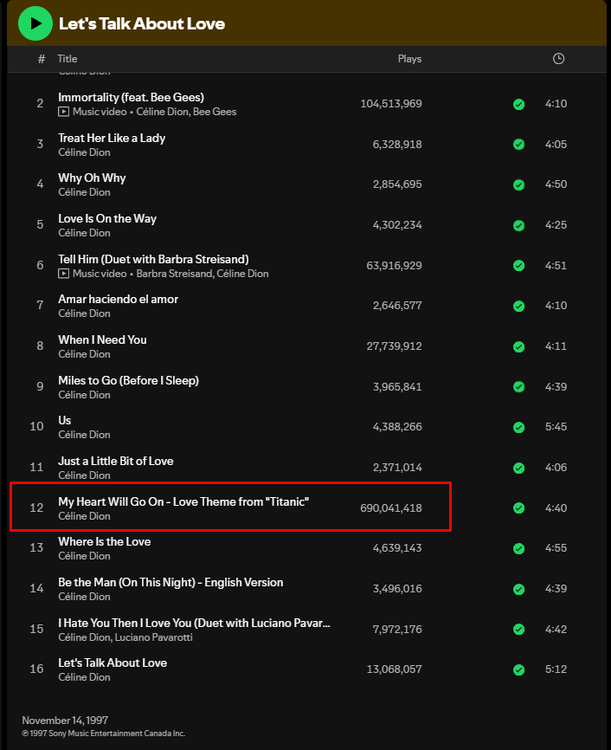Click the checkmark icon for Be the Man

pos(519,589)
